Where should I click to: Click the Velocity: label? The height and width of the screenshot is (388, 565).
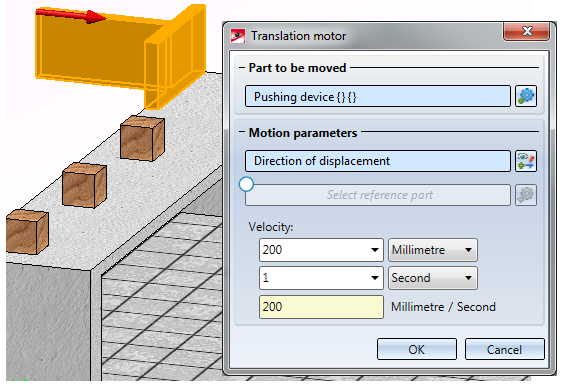pos(271,227)
